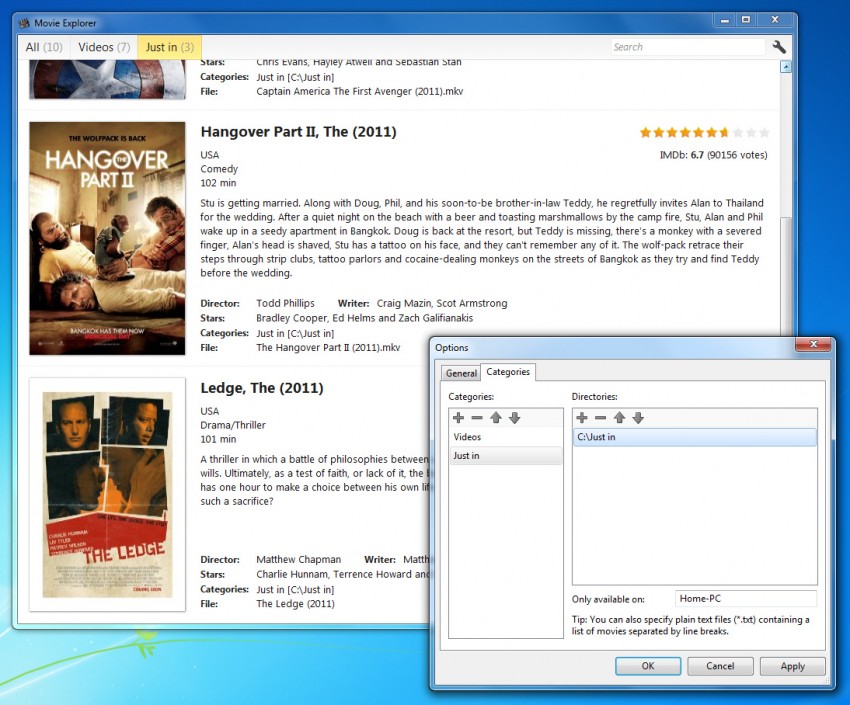Move category up with arrow icon

[x=495, y=417]
